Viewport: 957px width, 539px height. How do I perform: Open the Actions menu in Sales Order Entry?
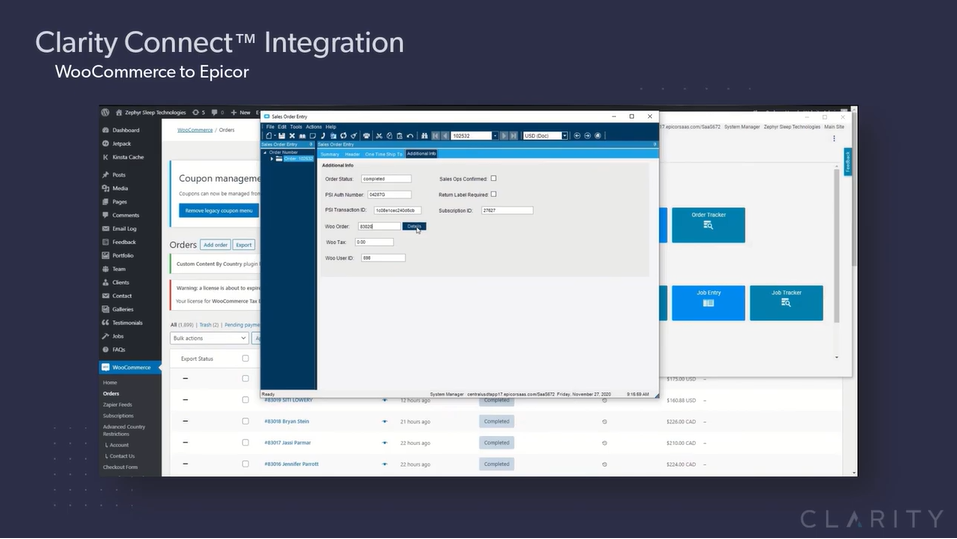[314, 126]
